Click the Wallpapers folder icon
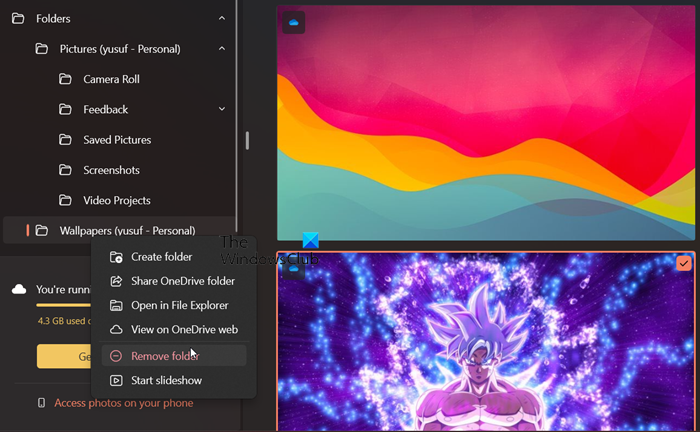 click(x=42, y=231)
